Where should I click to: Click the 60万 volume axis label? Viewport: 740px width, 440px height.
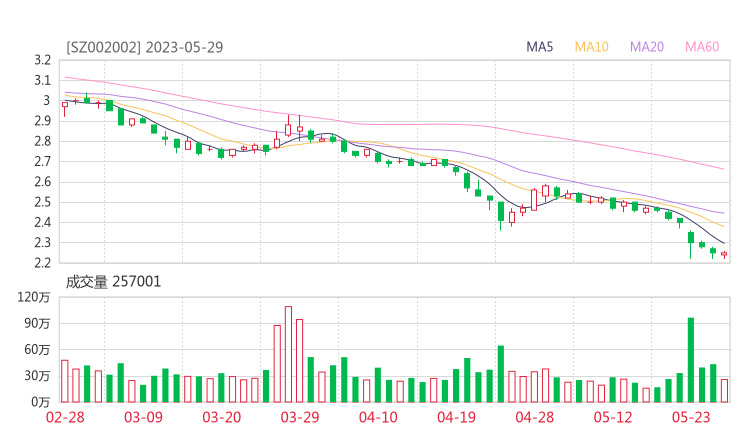click(37, 350)
